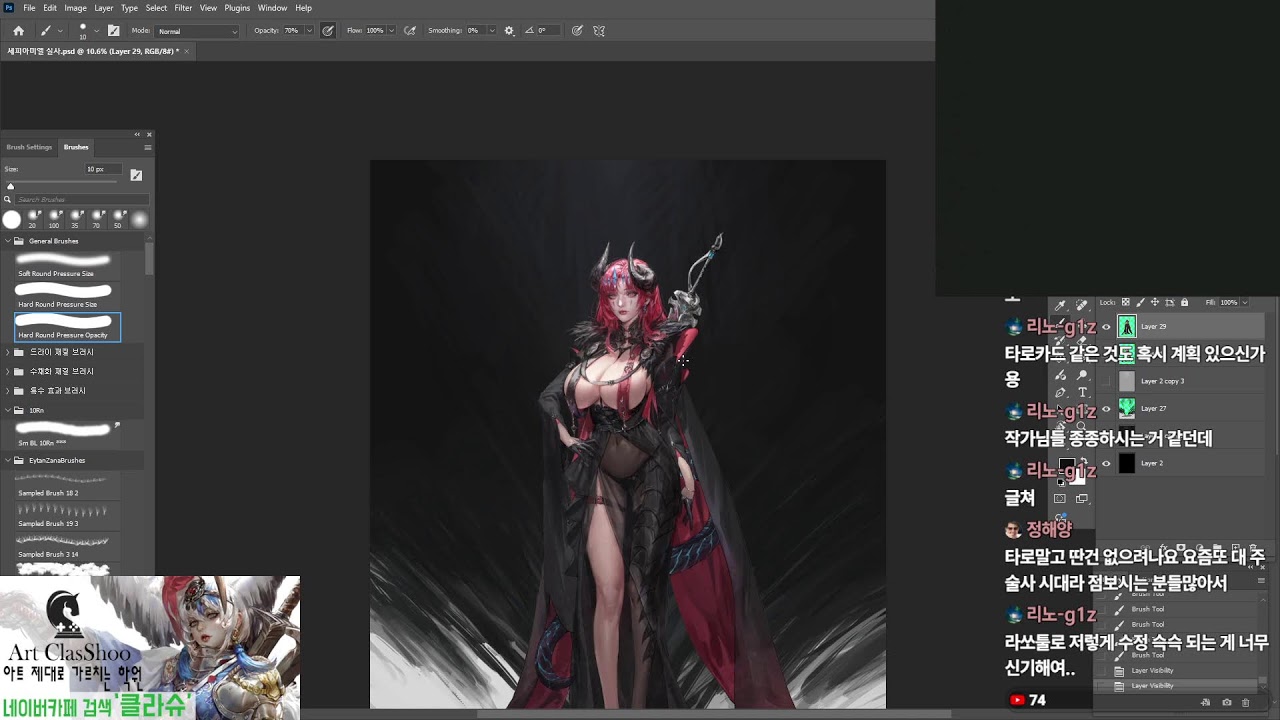The width and height of the screenshot is (1280, 720).
Task: Open the Layer menu
Action: 104,8
